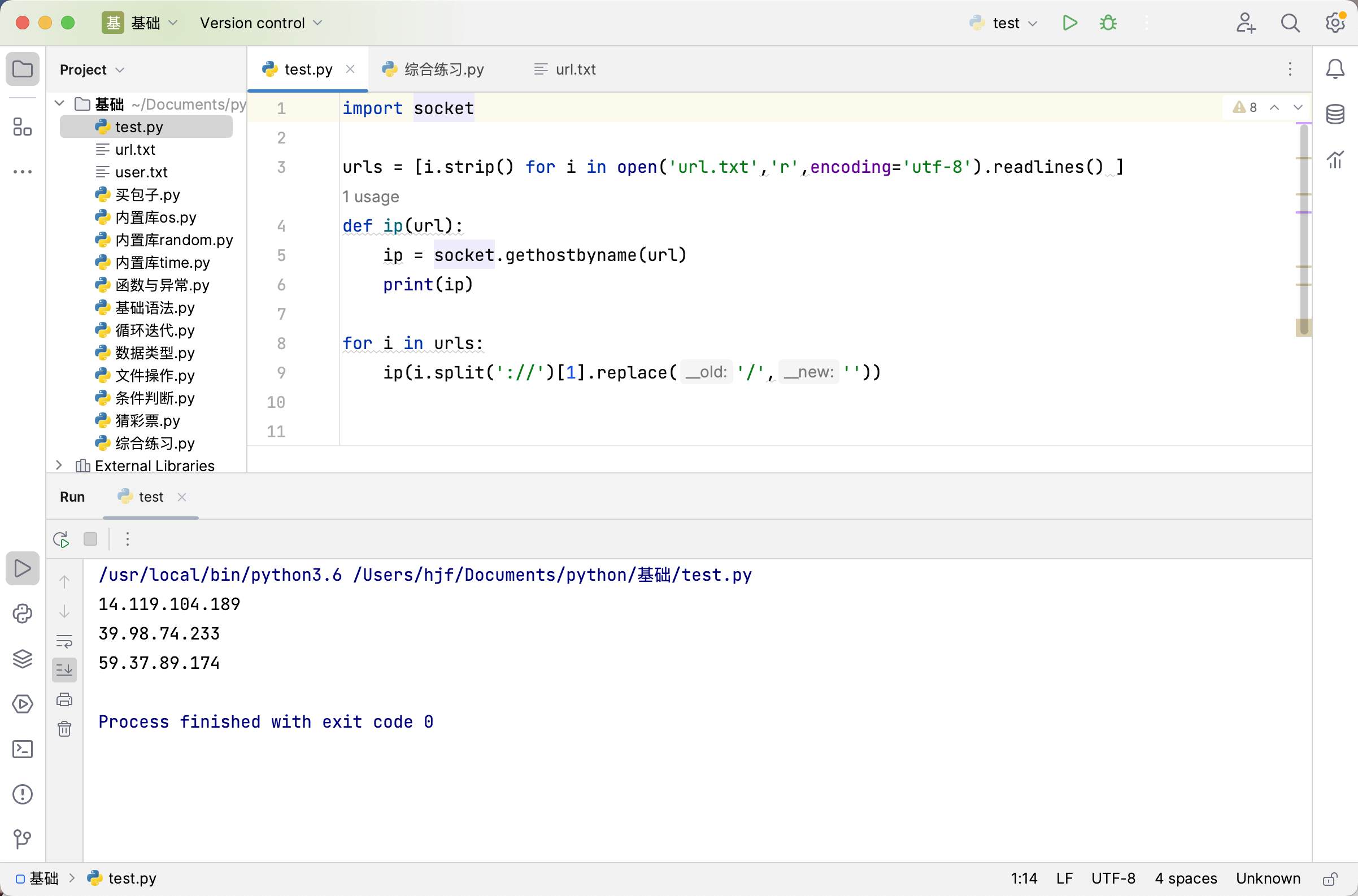Open Code With Me add-user icon

1246,23
